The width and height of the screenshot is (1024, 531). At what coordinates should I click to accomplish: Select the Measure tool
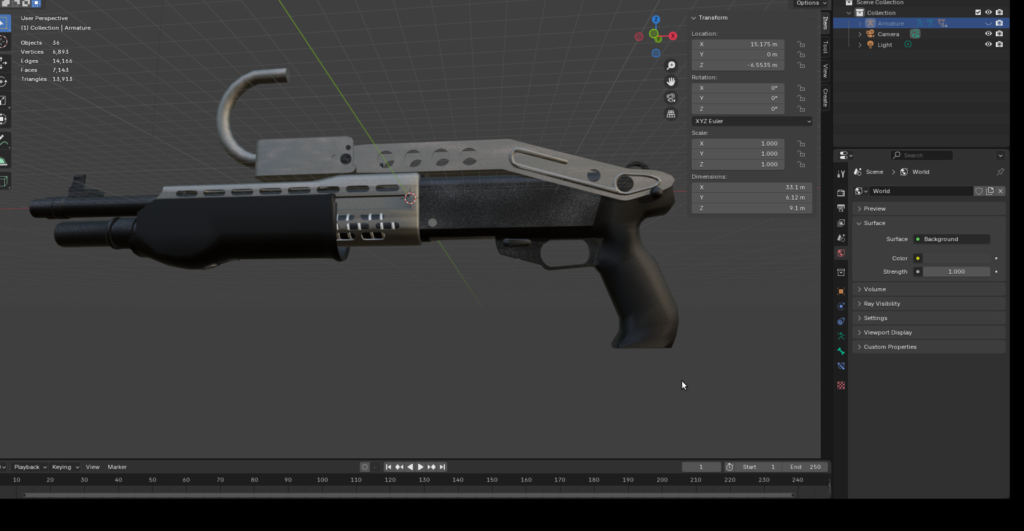click(x=4, y=160)
